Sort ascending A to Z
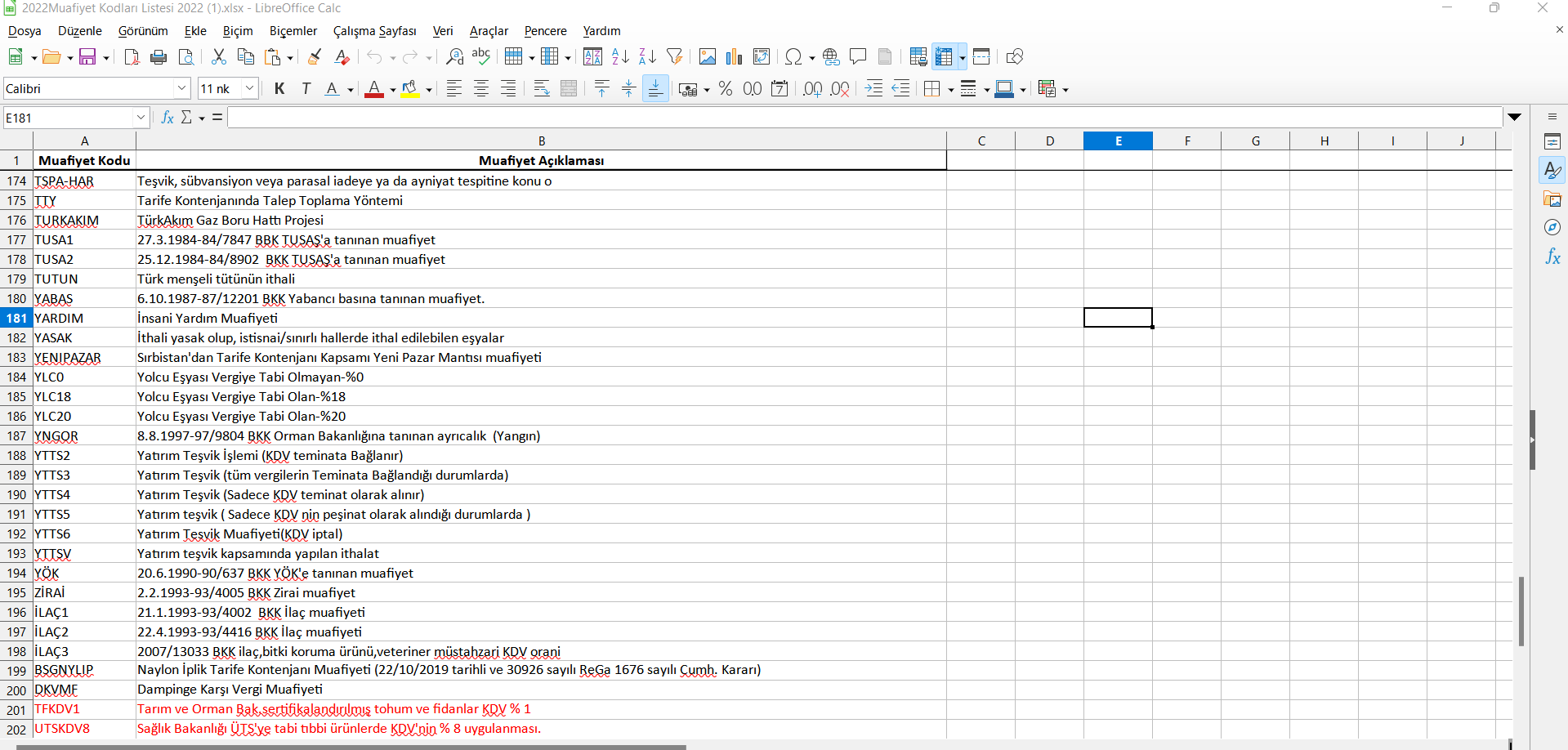This screenshot has height=750, width=1568. click(x=620, y=56)
